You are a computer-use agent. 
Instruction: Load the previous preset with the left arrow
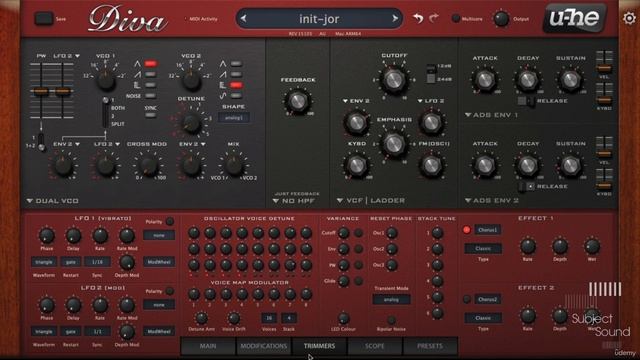point(243,18)
